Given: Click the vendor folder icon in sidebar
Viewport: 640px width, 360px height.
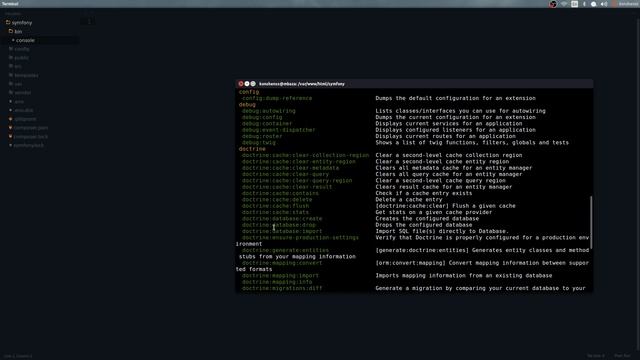Looking at the screenshot, I should [11, 93].
